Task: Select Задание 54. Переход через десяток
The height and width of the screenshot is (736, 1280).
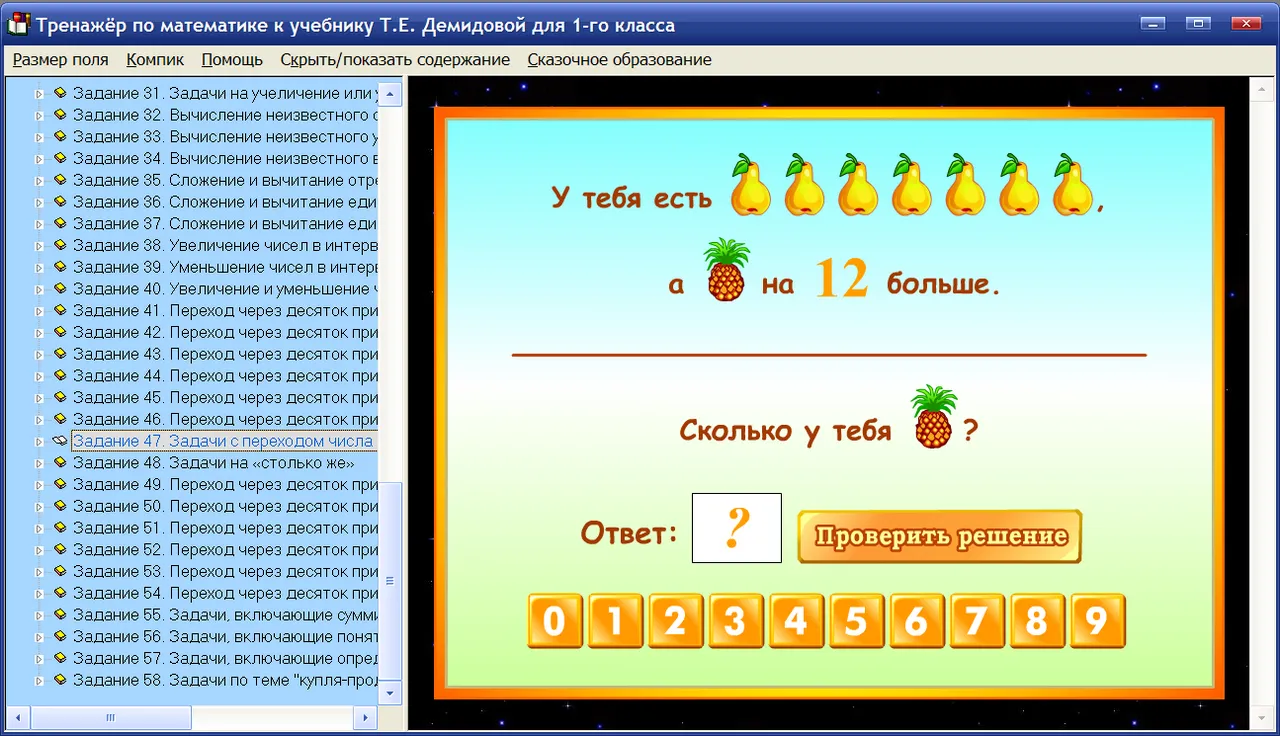Action: tap(225, 594)
